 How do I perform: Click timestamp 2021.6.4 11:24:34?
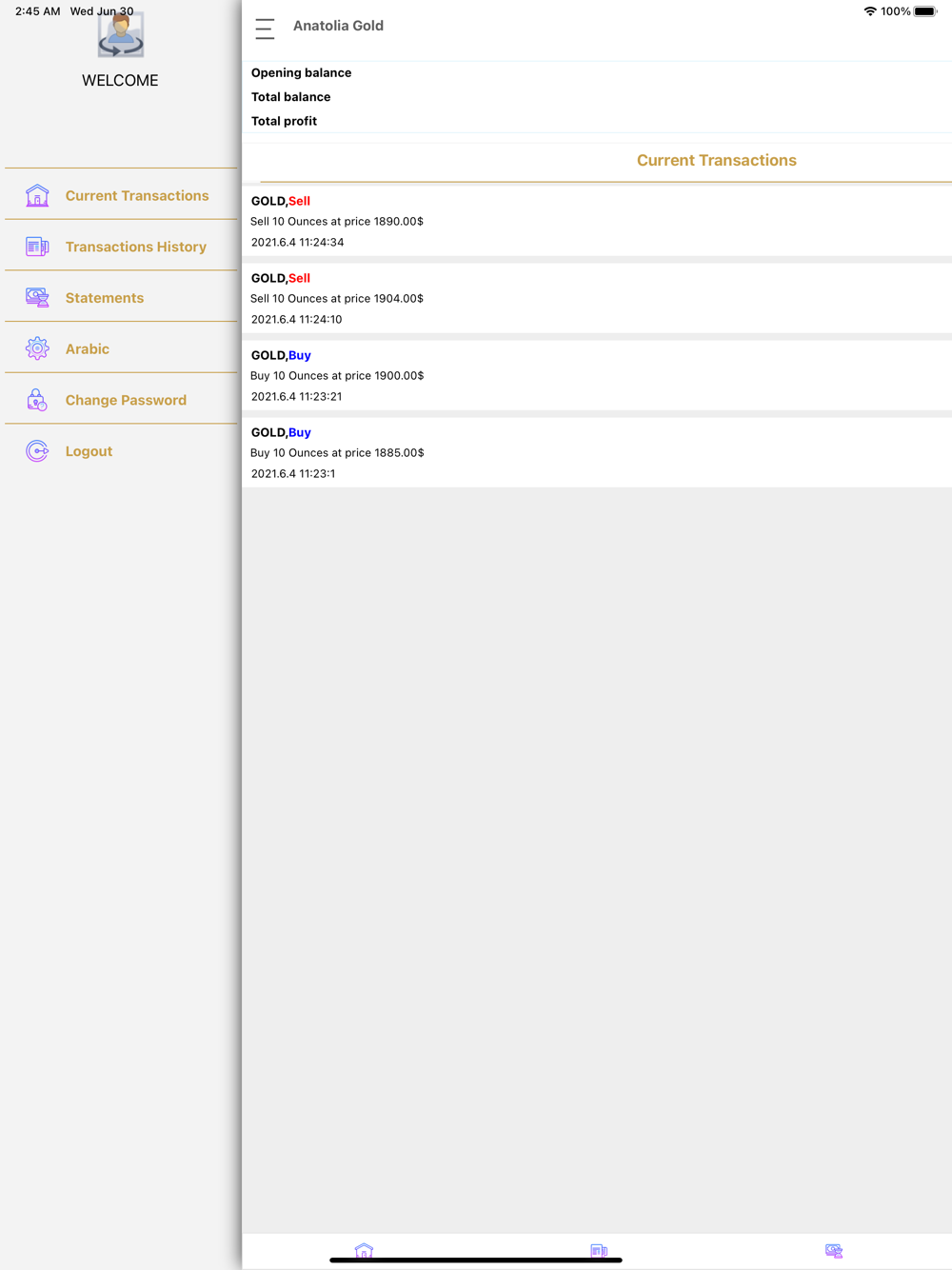[297, 242]
